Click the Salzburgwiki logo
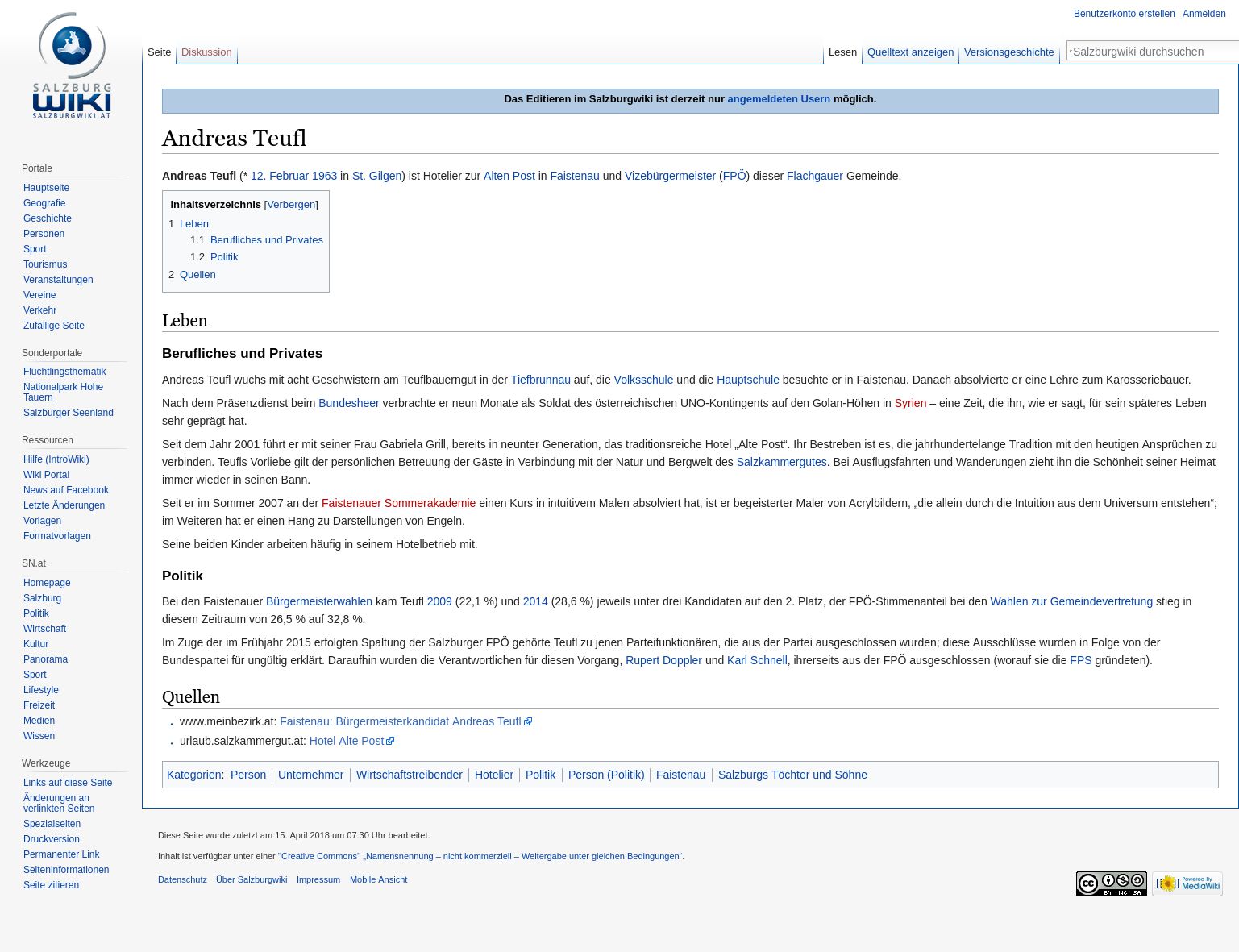 click(x=72, y=65)
